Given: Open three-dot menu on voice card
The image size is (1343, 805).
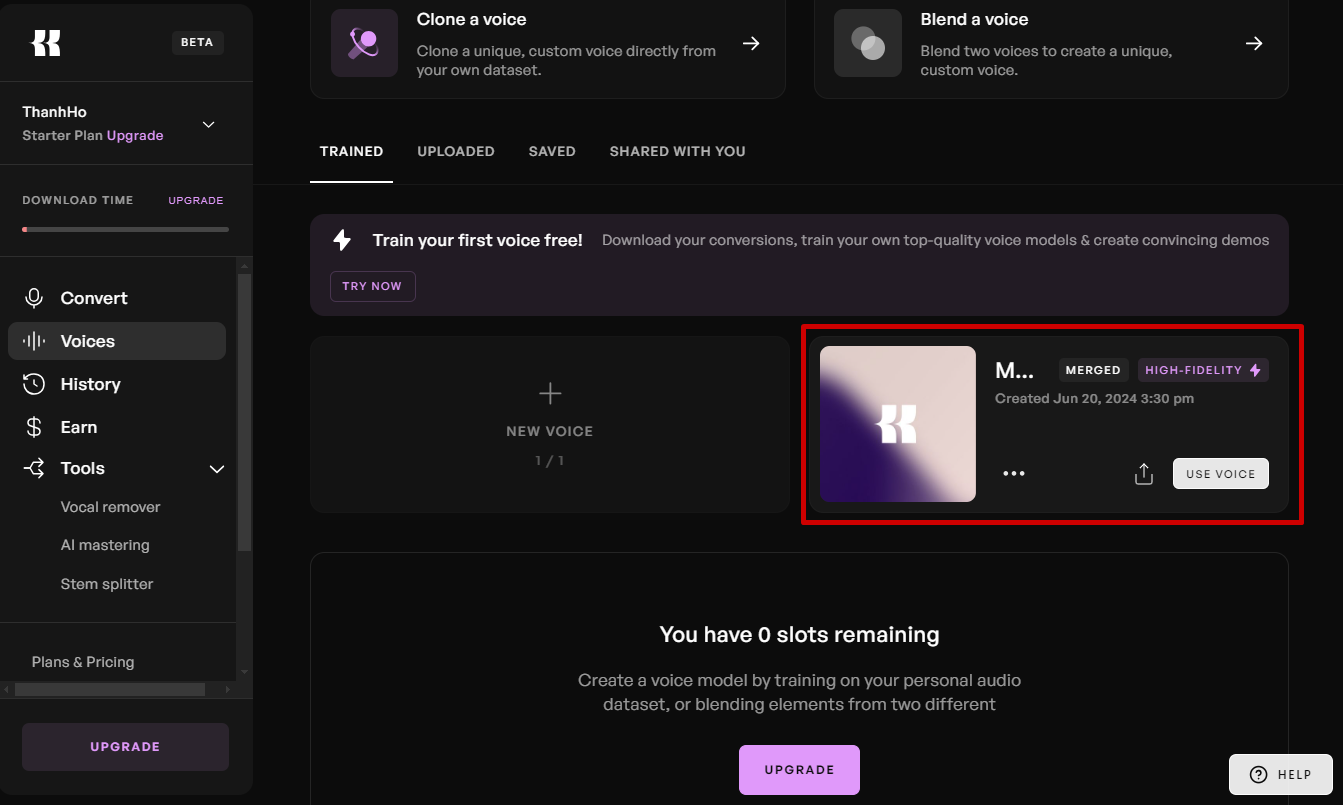Looking at the screenshot, I should (x=1014, y=474).
